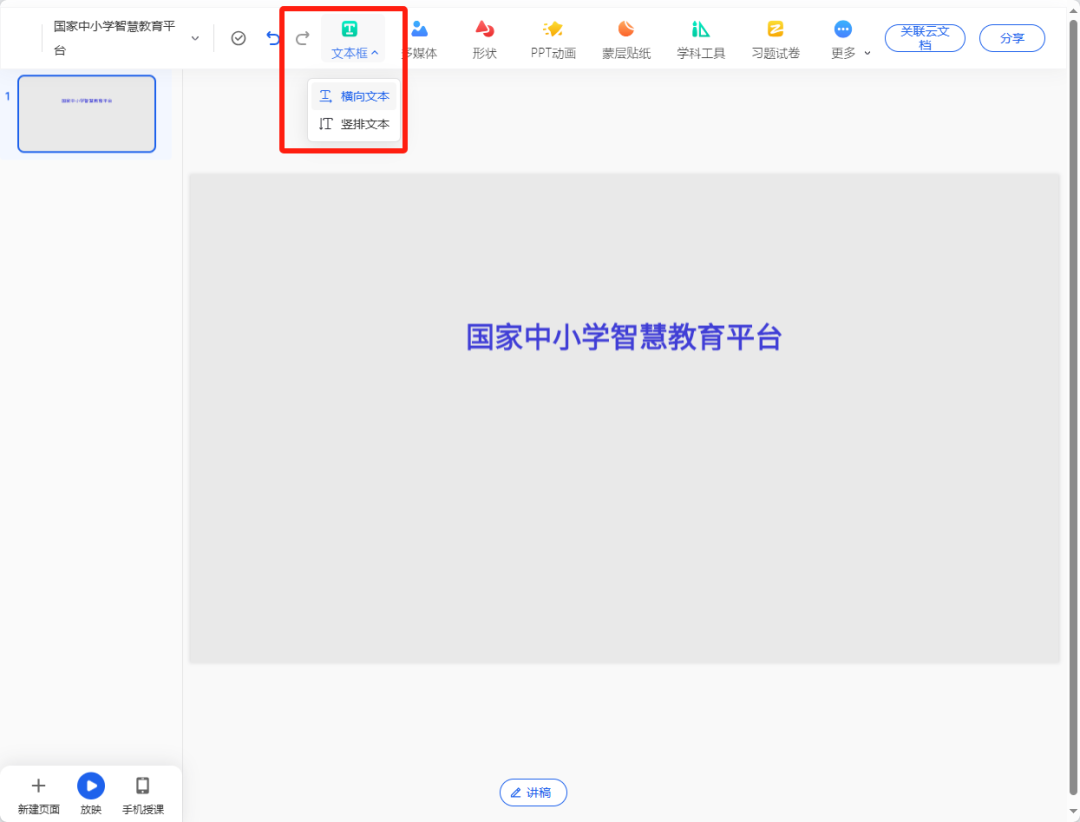Select the first slide thumbnail
This screenshot has height=822, width=1080.
(x=86, y=113)
